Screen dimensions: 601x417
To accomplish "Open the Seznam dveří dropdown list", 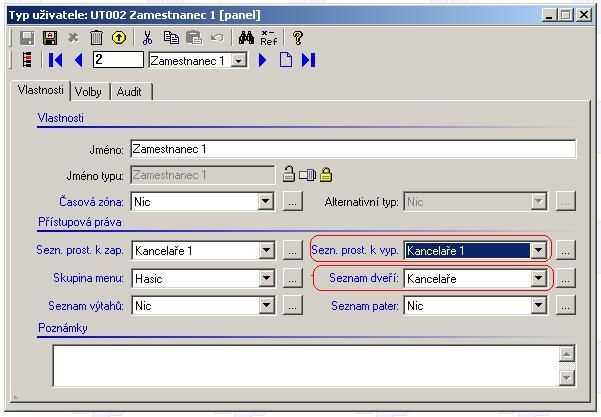I will click(x=539, y=279).
